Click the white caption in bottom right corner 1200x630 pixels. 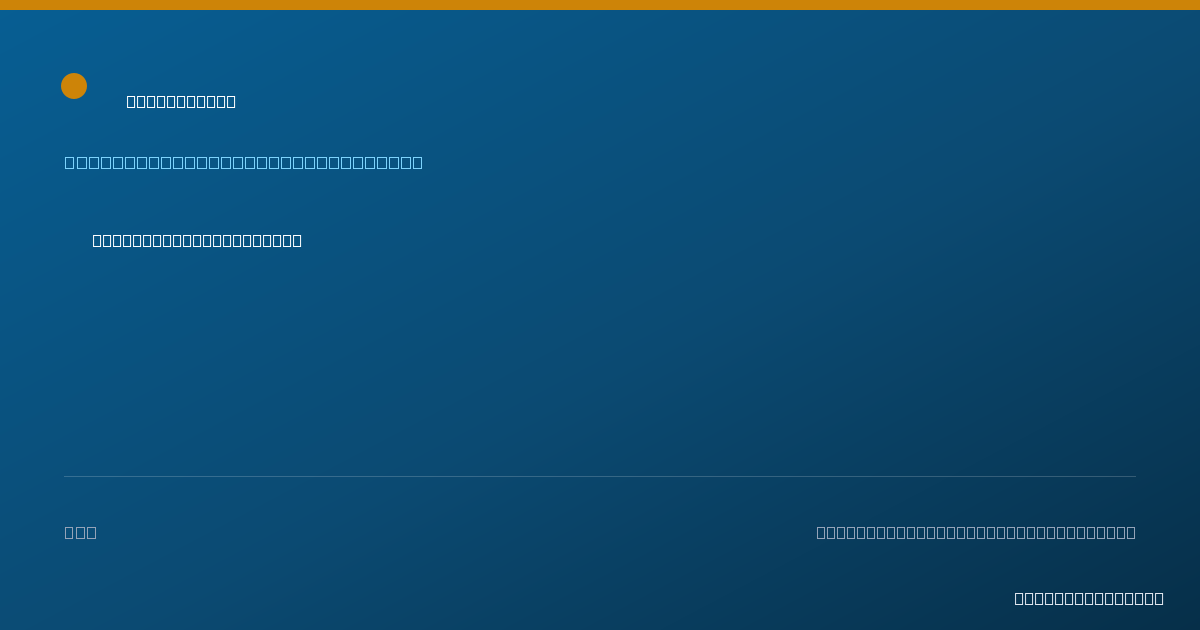[x=1089, y=598]
